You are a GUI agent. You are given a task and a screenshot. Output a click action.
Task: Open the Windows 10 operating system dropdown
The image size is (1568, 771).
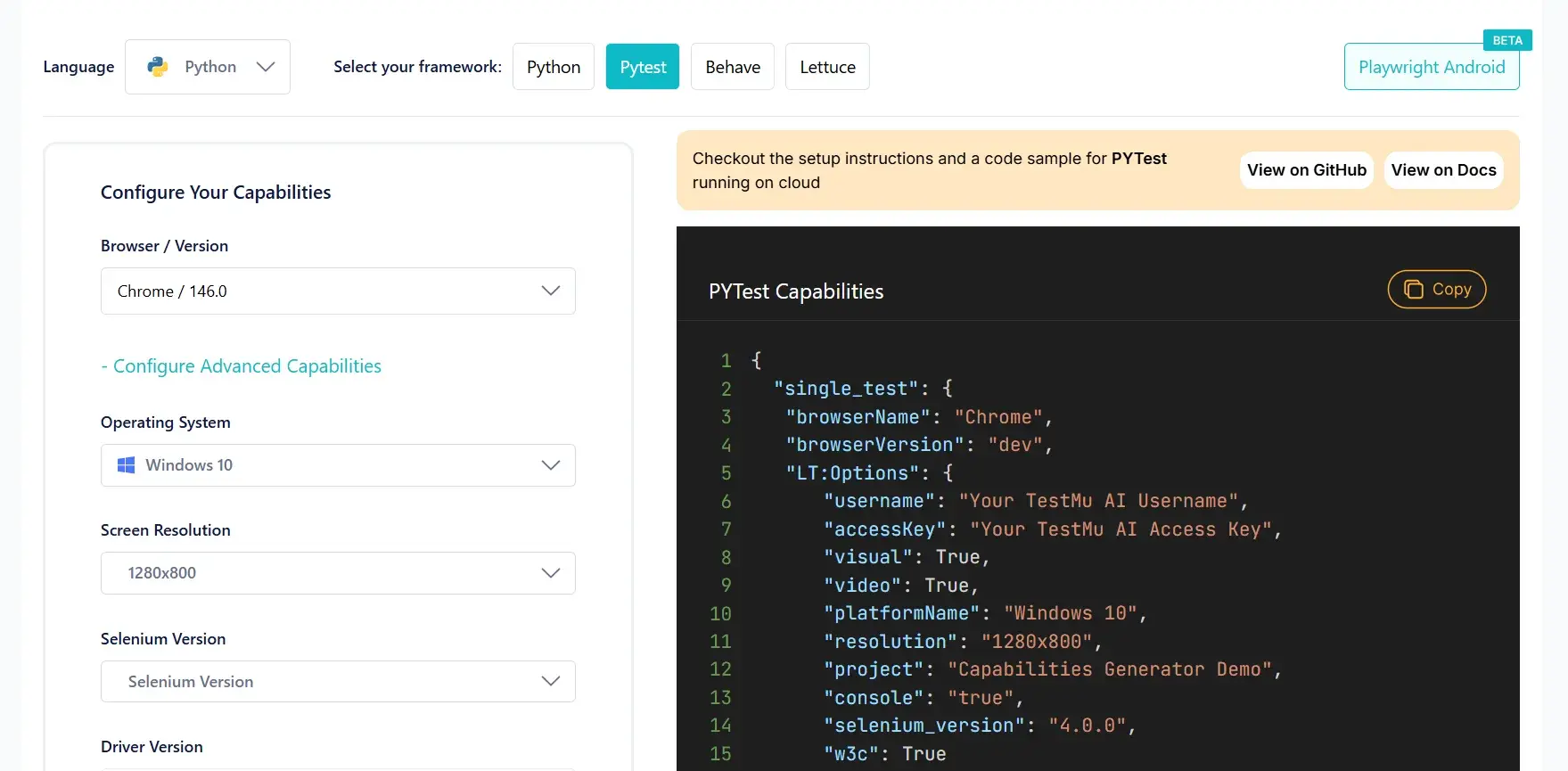[x=338, y=465]
